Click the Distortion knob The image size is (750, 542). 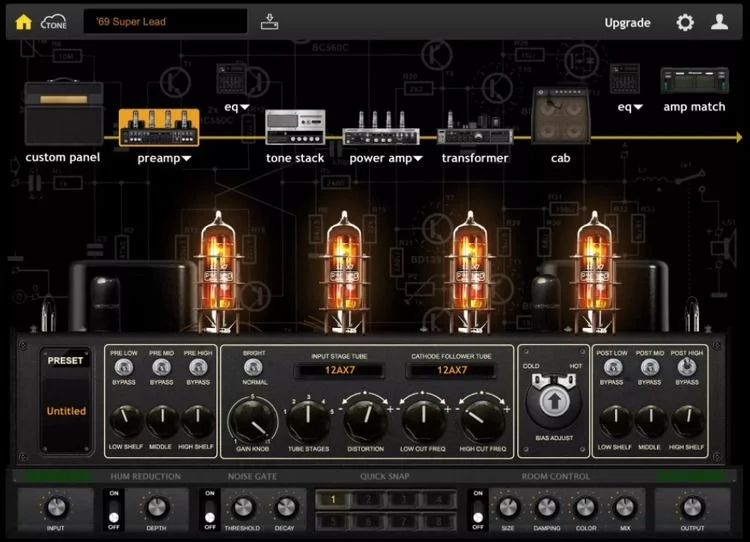click(365, 421)
